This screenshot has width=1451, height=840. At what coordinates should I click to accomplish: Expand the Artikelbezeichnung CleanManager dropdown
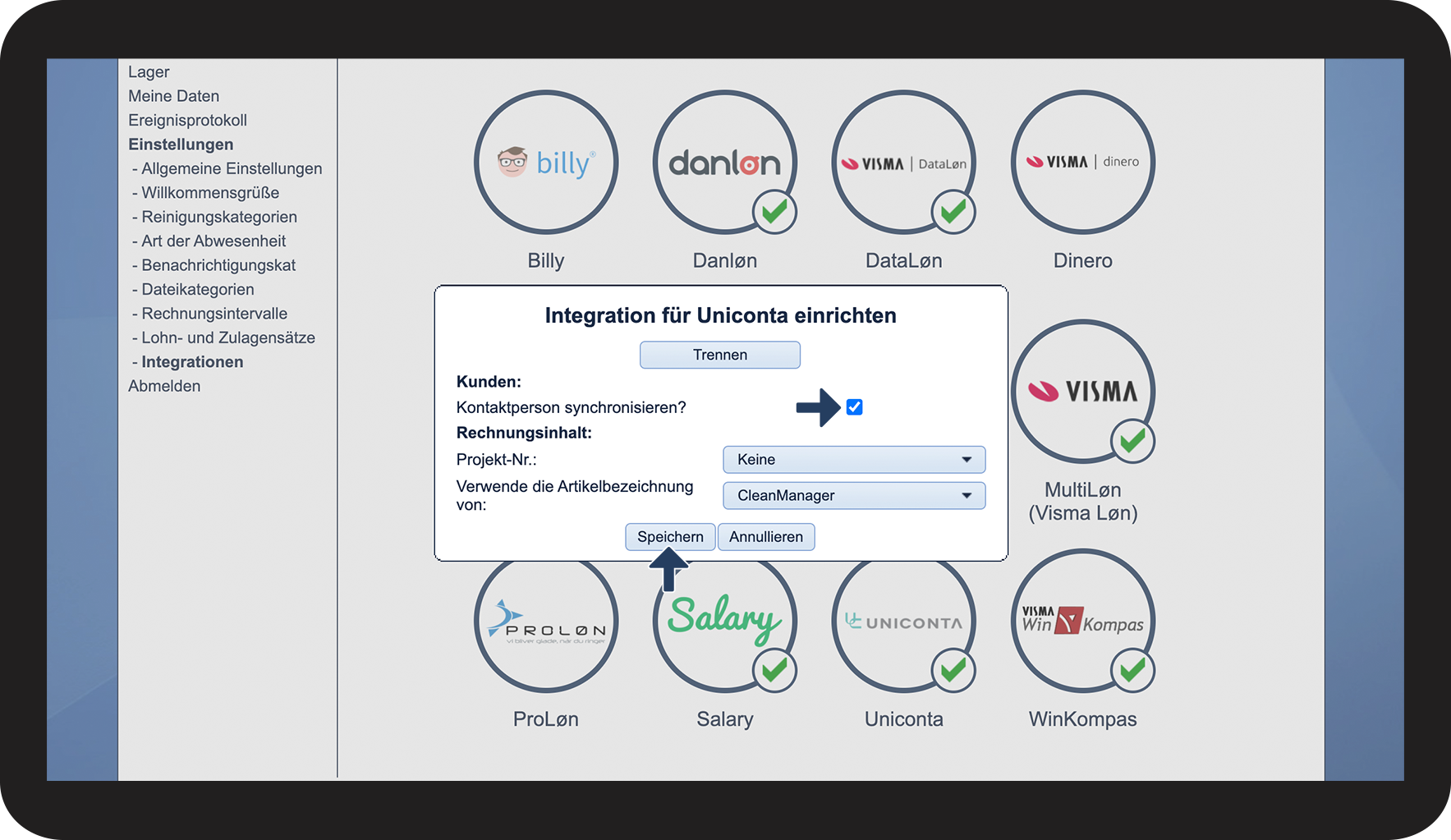[x=854, y=496]
